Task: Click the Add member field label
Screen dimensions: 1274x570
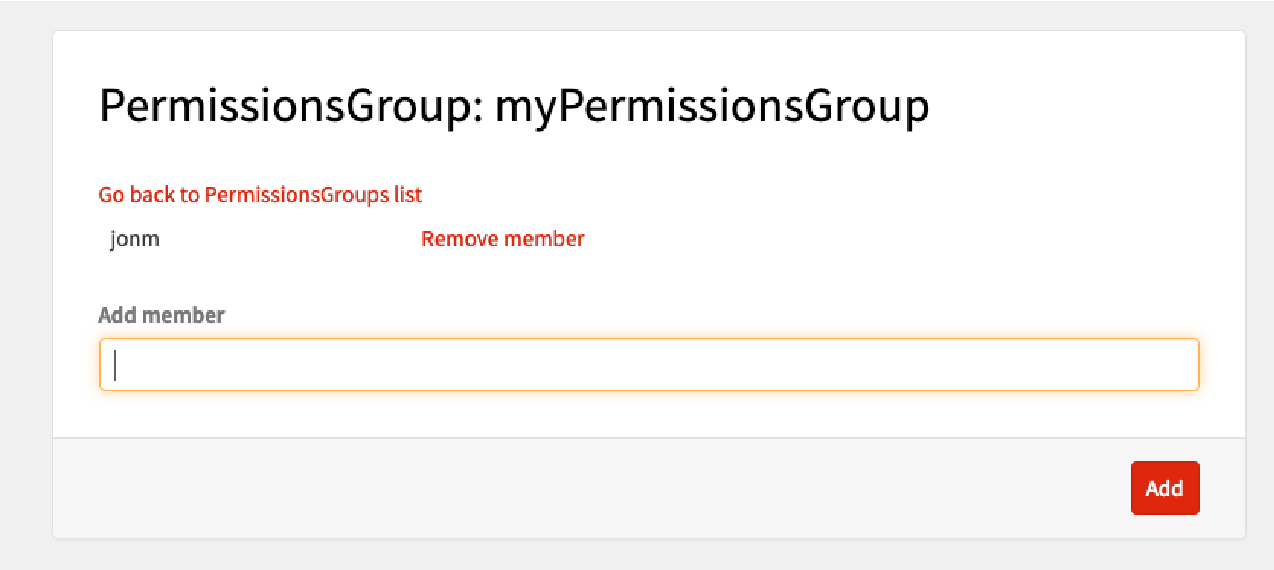Action: [161, 315]
